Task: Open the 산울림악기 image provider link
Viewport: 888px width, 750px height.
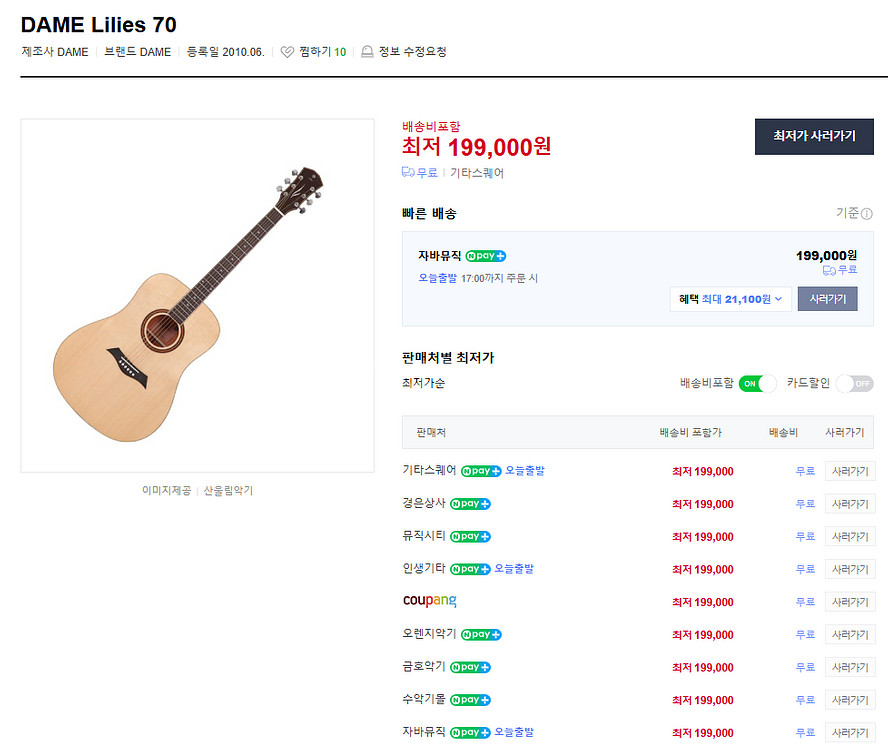Action: 227,490
